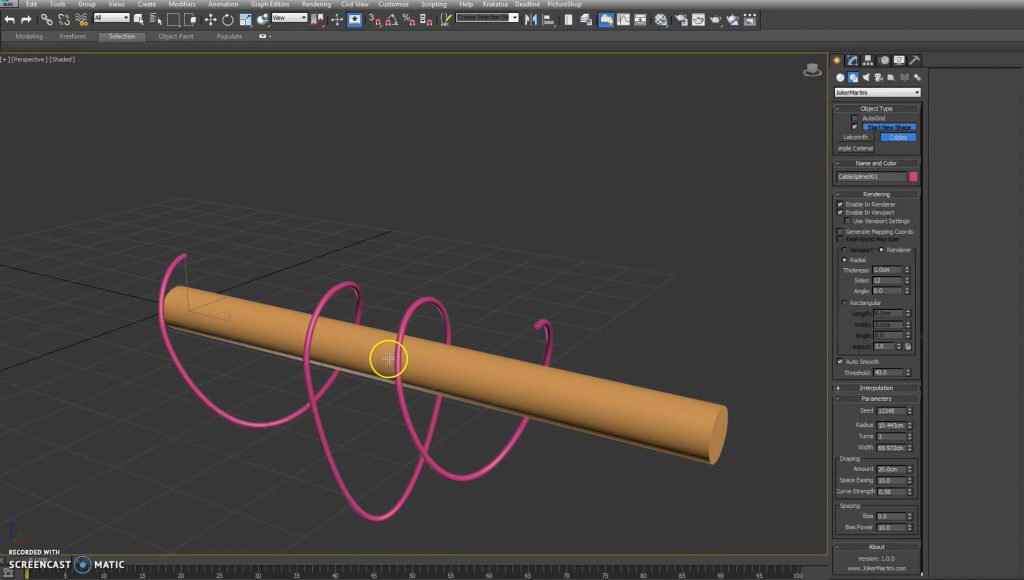The image size is (1024, 580).
Task: Toggle the Enable In Renderer checkbox
Action: point(840,204)
